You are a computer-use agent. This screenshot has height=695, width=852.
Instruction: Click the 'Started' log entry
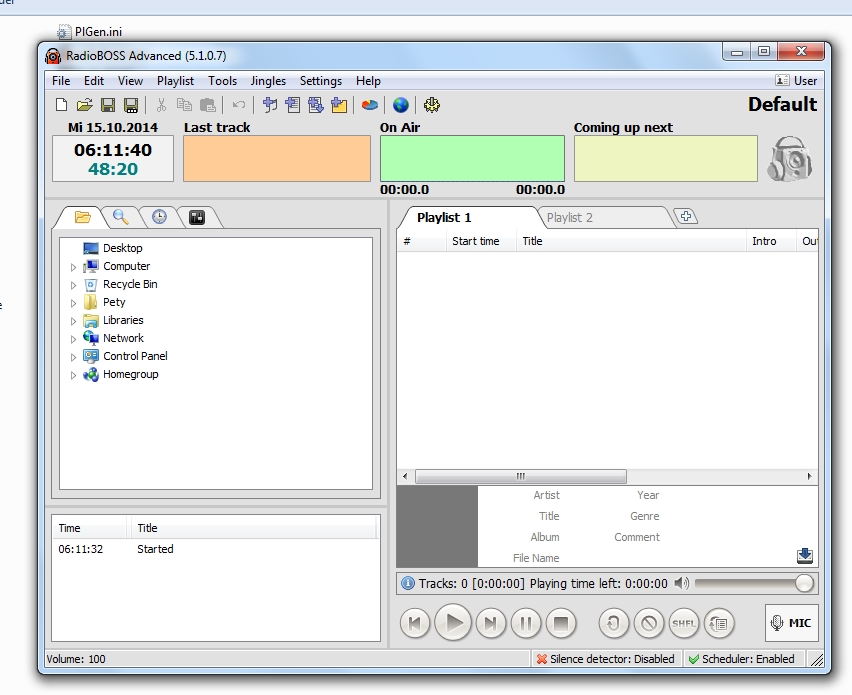click(155, 549)
